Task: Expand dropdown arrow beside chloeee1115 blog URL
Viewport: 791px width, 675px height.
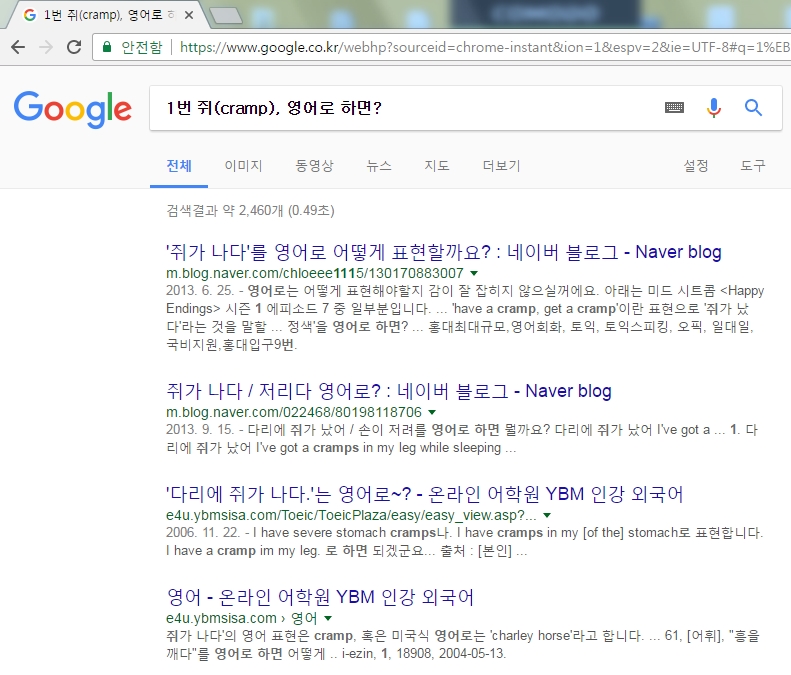Action: [474, 273]
